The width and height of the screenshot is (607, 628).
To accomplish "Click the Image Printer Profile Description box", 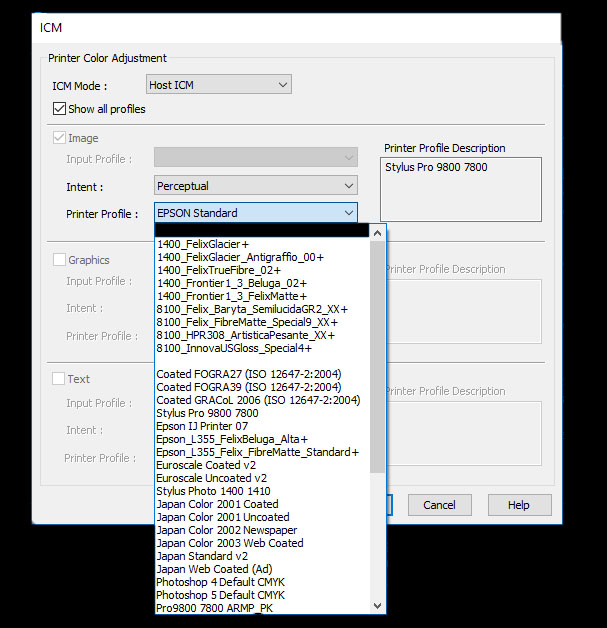I will tap(461, 189).
